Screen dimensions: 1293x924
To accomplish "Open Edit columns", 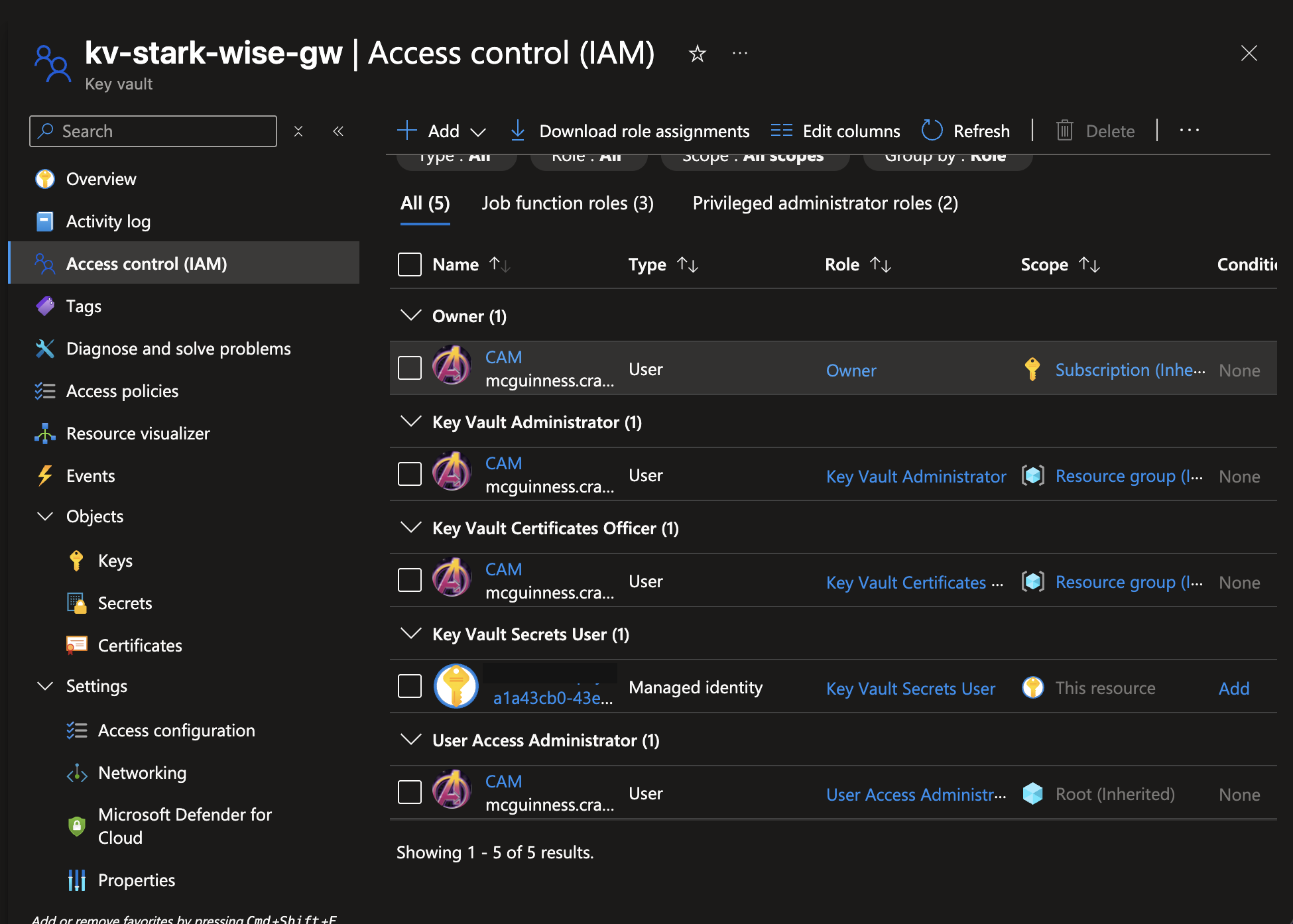I will coord(835,131).
